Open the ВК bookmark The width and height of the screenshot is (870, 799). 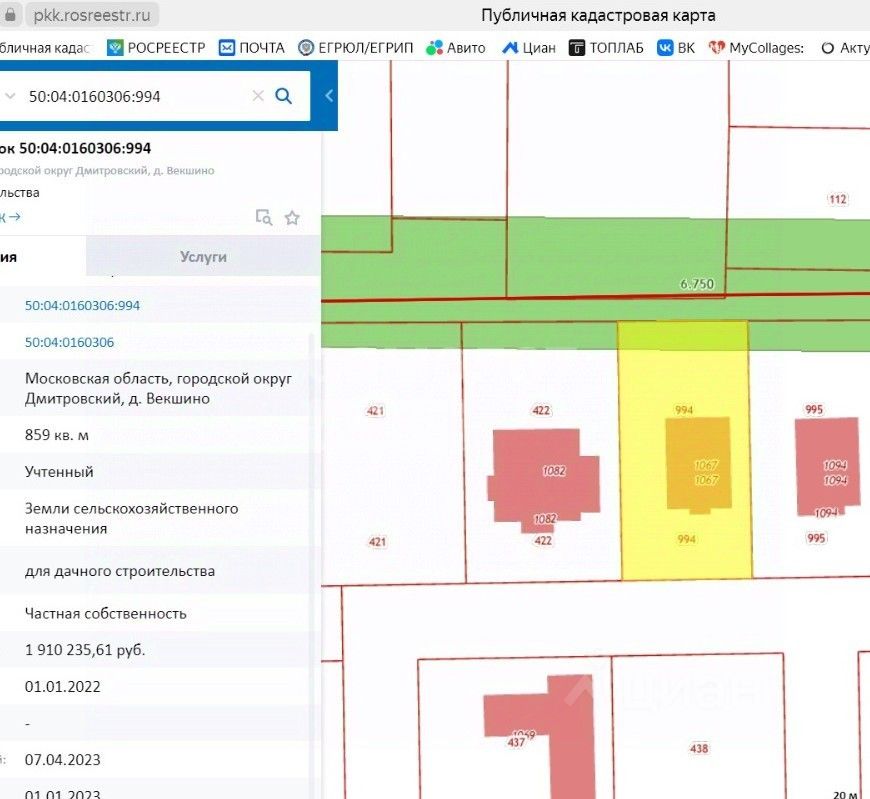click(676, 47)
